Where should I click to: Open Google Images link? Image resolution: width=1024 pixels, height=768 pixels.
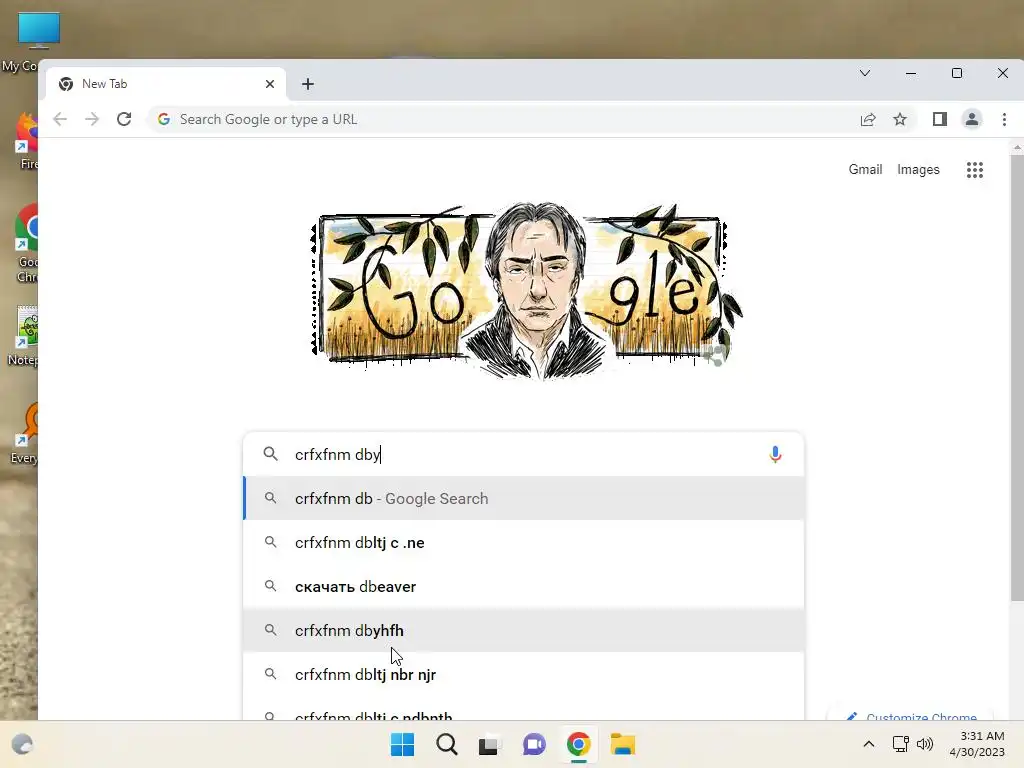coord(918,169)
